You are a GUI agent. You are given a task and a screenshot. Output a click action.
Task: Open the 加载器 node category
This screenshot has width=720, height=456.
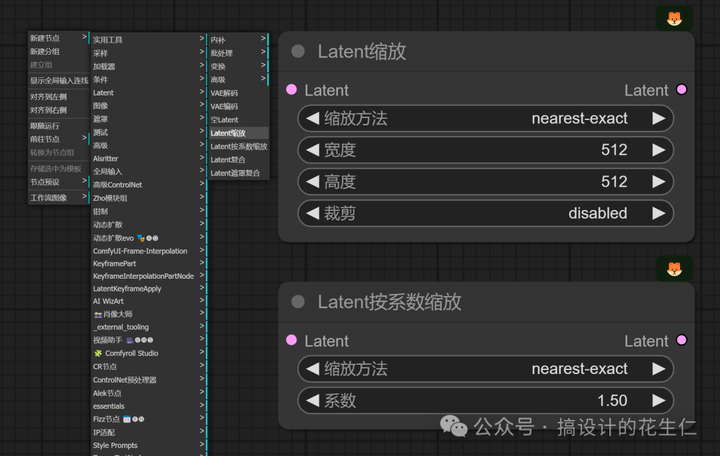click(x=148, y=67)
